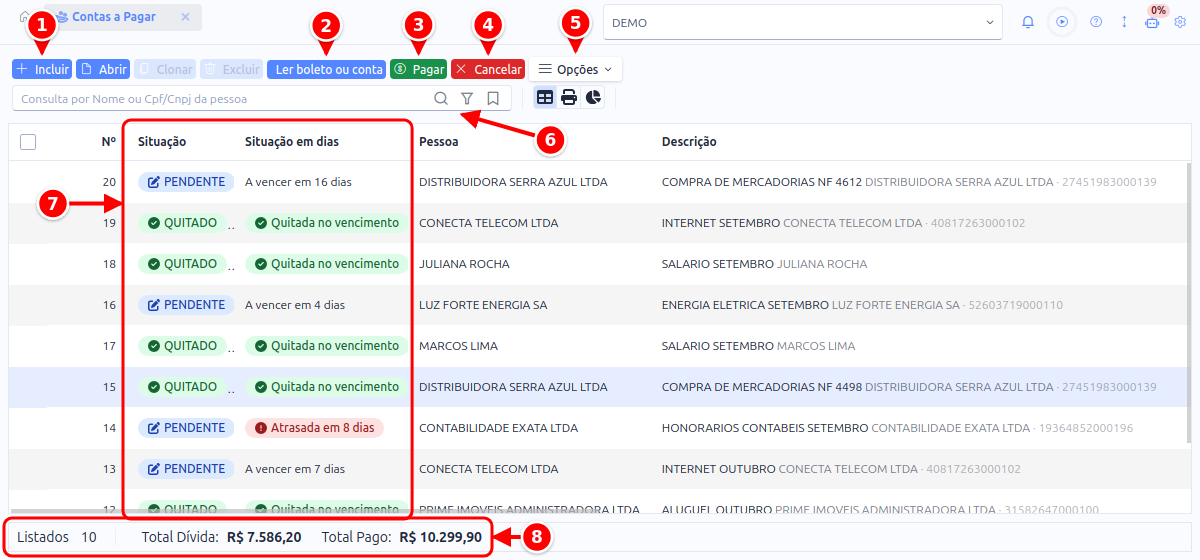1200x560 pixels.
Task: Go to home via house icon
Action: click(25, 17)
